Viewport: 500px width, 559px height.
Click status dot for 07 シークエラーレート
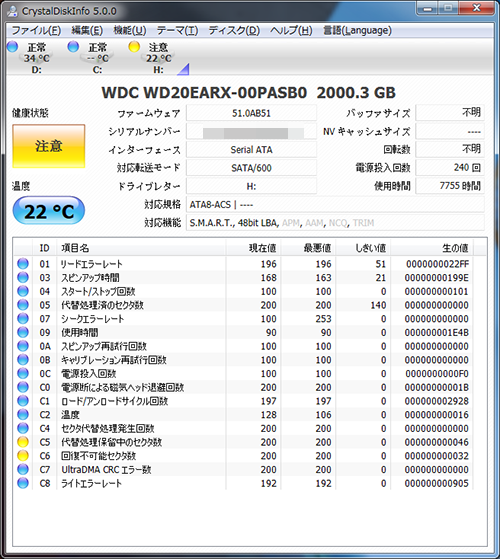pyautogui.click(x=23, y=319)
